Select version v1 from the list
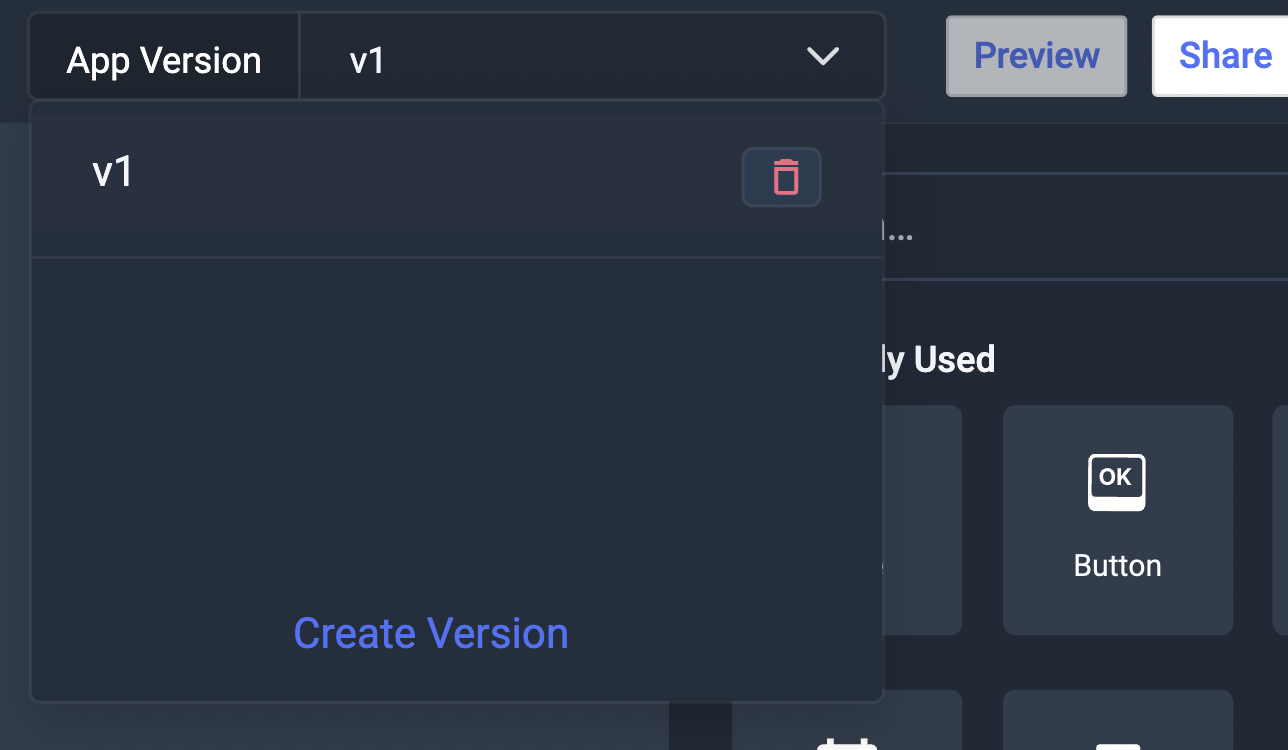This screenshot has height=750, width=1288. (112, 170)
